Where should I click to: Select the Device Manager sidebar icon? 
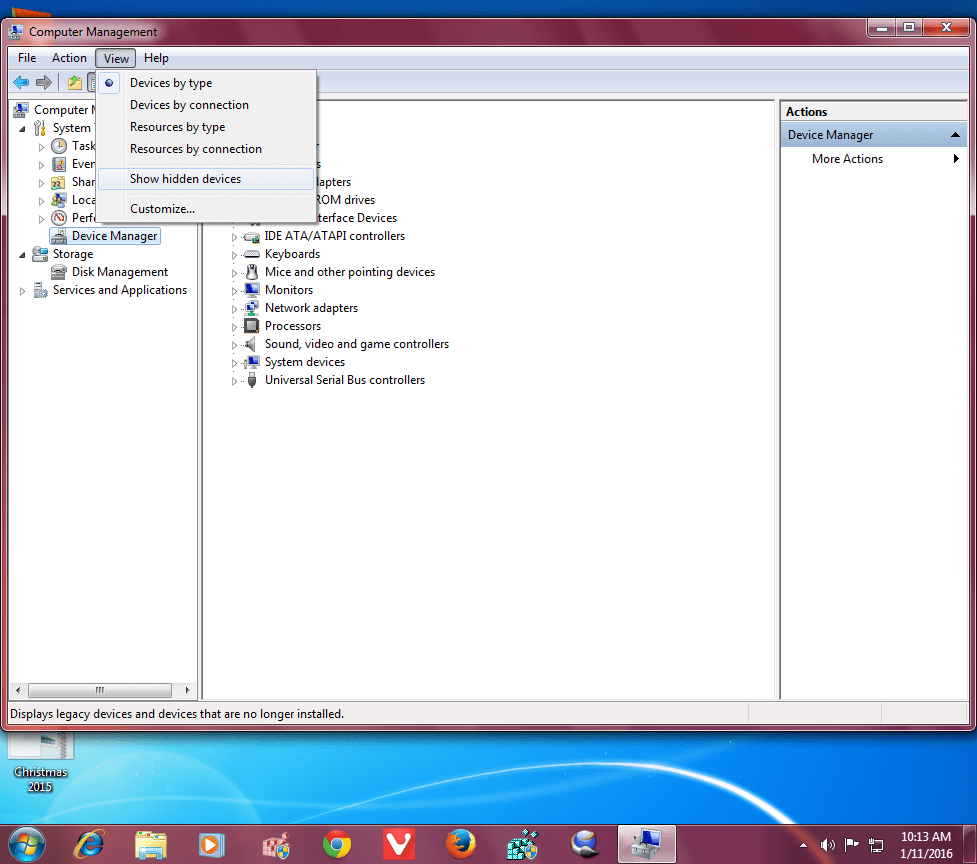tap(59, 235)
